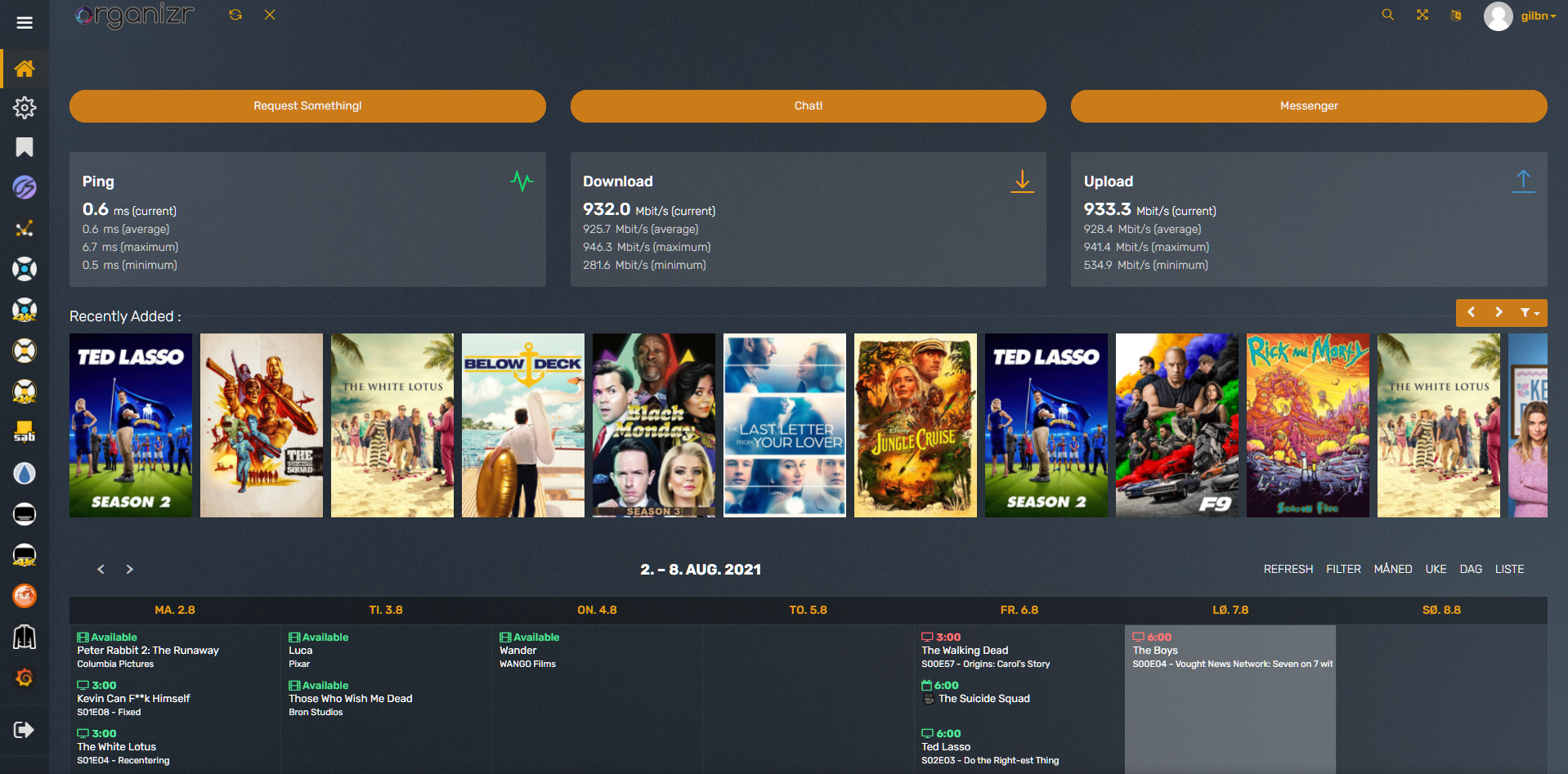Viewport: 1568px width, 774px height.
Task: Open the settings gear in sidebar
Action: click(25, 107)
